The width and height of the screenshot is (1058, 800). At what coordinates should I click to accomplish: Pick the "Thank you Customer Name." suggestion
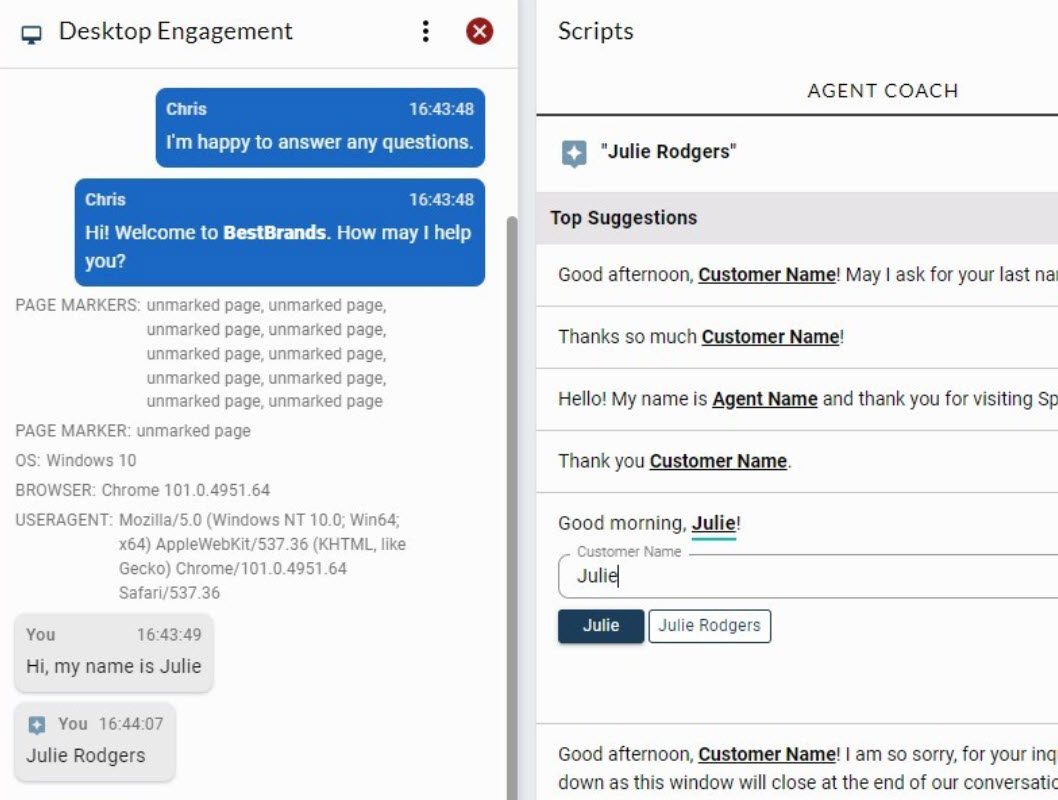[x=674, y=461]
